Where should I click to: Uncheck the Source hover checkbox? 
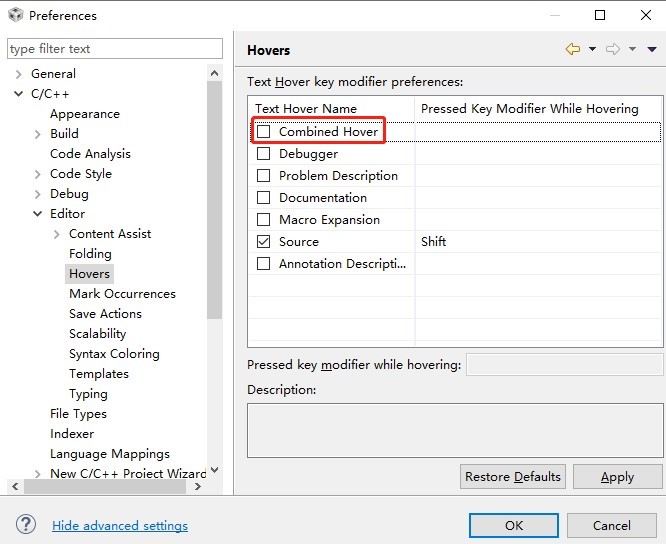pos(264,242)
